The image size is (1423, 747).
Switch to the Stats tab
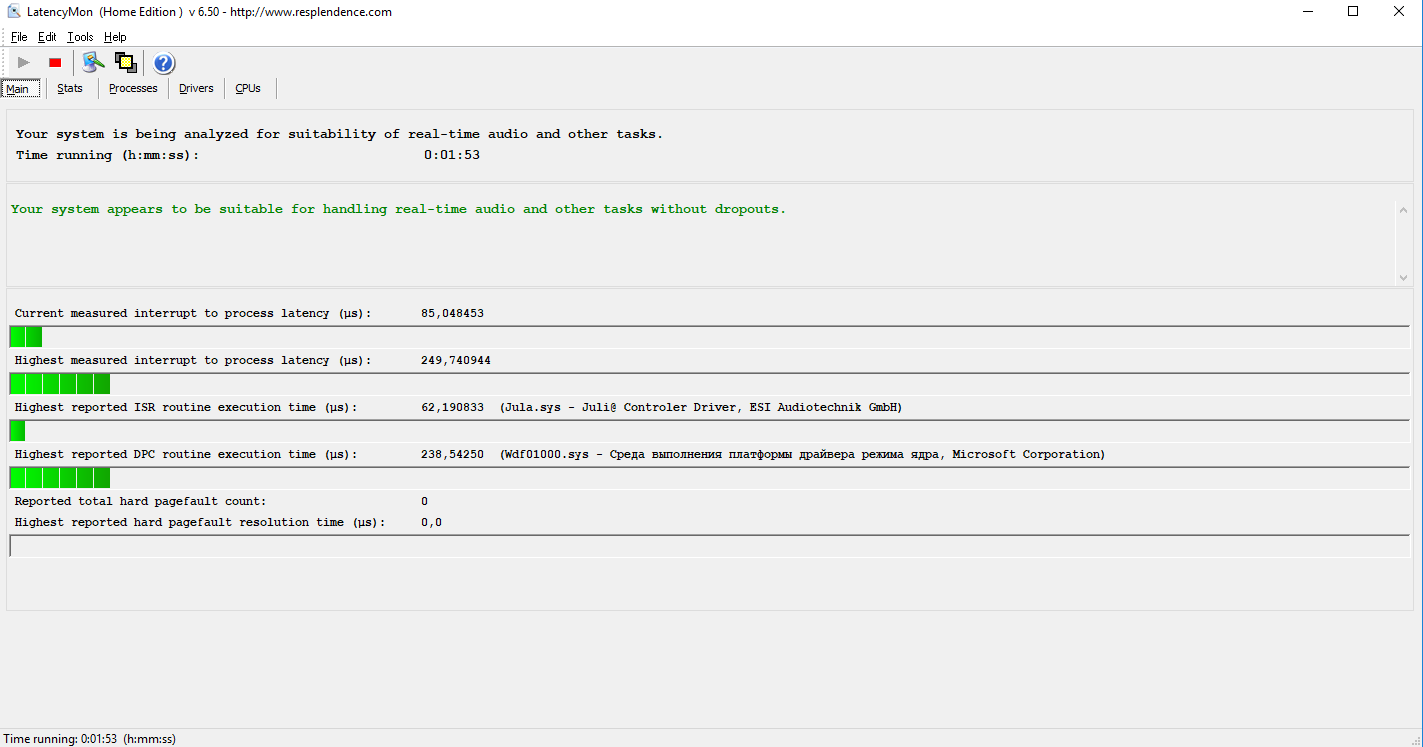coord(70,88)
